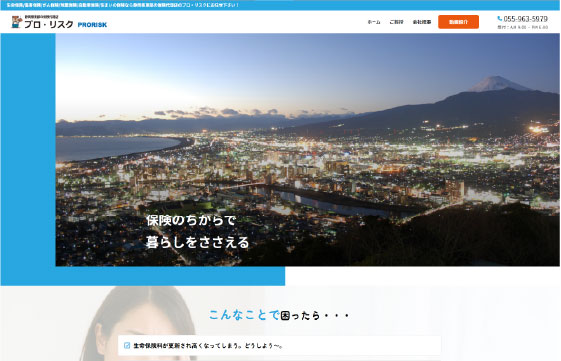Open the ご挨拶 menu item
Screen dimensions: 561x361
pos(396,22)
